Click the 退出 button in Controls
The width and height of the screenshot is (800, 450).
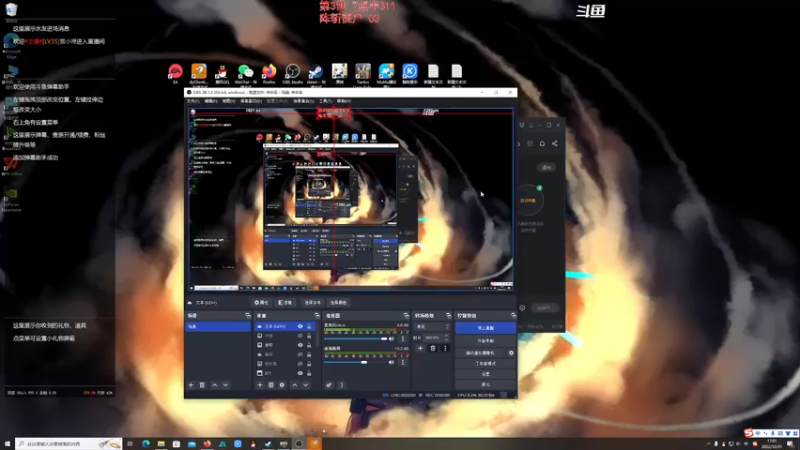(485, 384)
